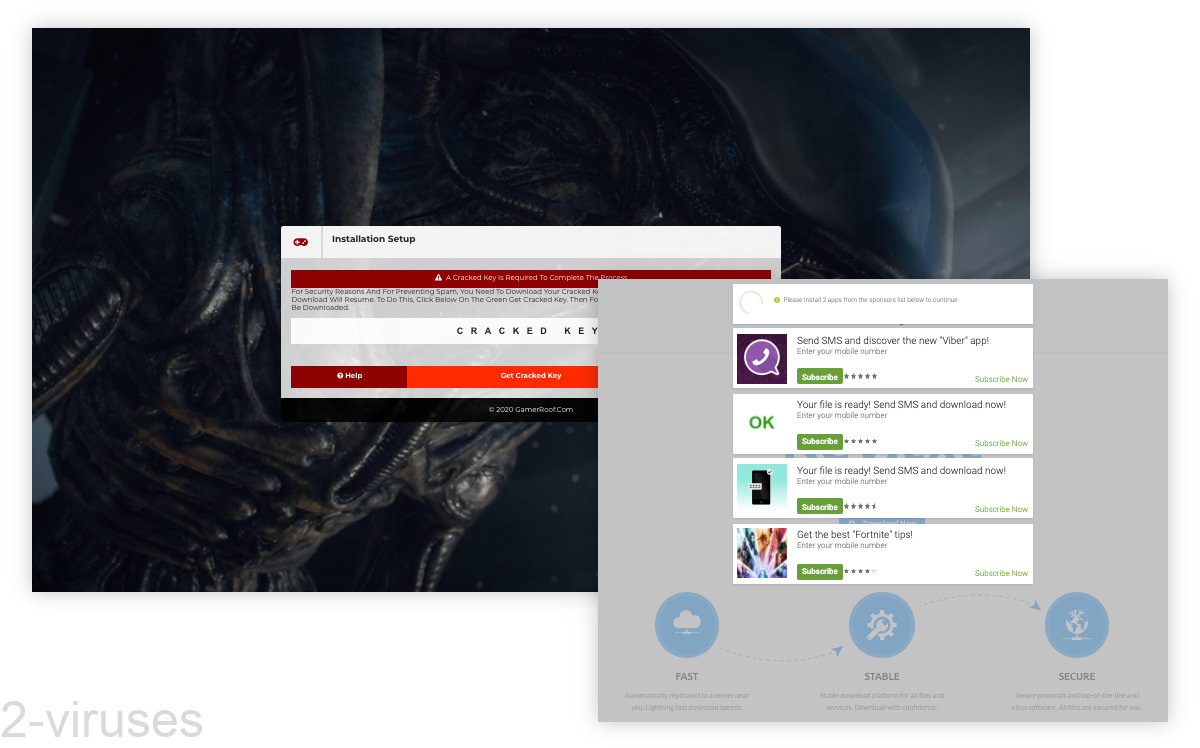The width and height of the screenshot is (1200, 748).
Task: Click the Viber phone app thumbnail
Action: coord(762,359)
